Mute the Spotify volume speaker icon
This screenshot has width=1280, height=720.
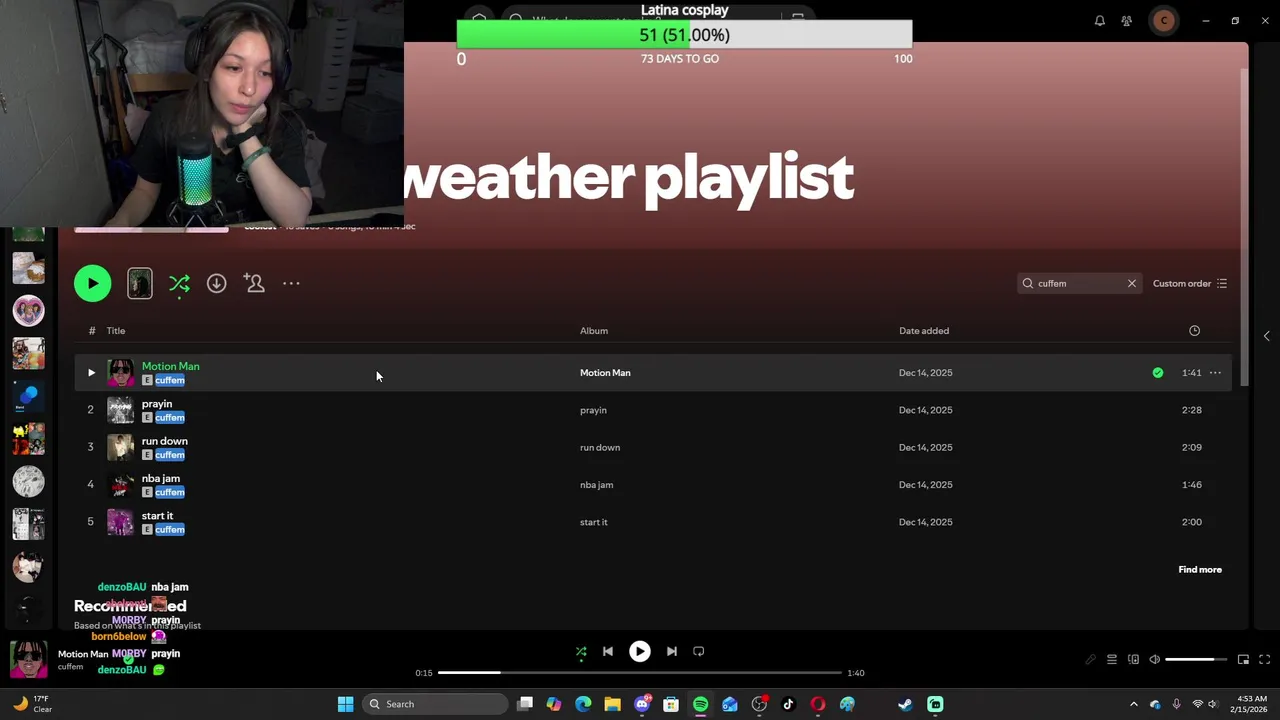coord(1155,659)
